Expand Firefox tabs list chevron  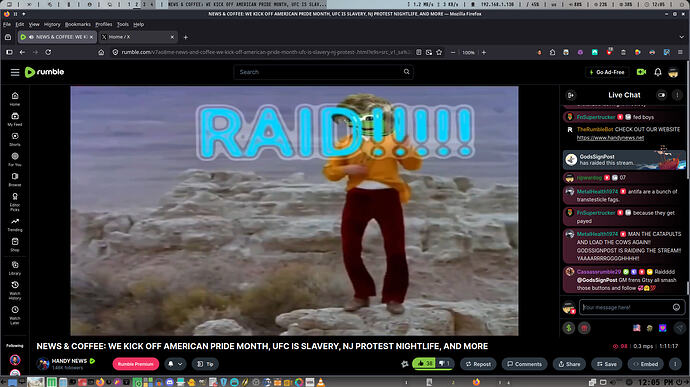click(x=682, y=37)
